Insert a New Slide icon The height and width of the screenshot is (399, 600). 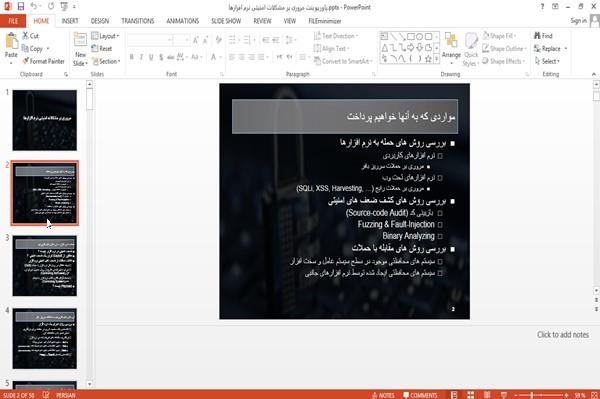tap(80, 41)
